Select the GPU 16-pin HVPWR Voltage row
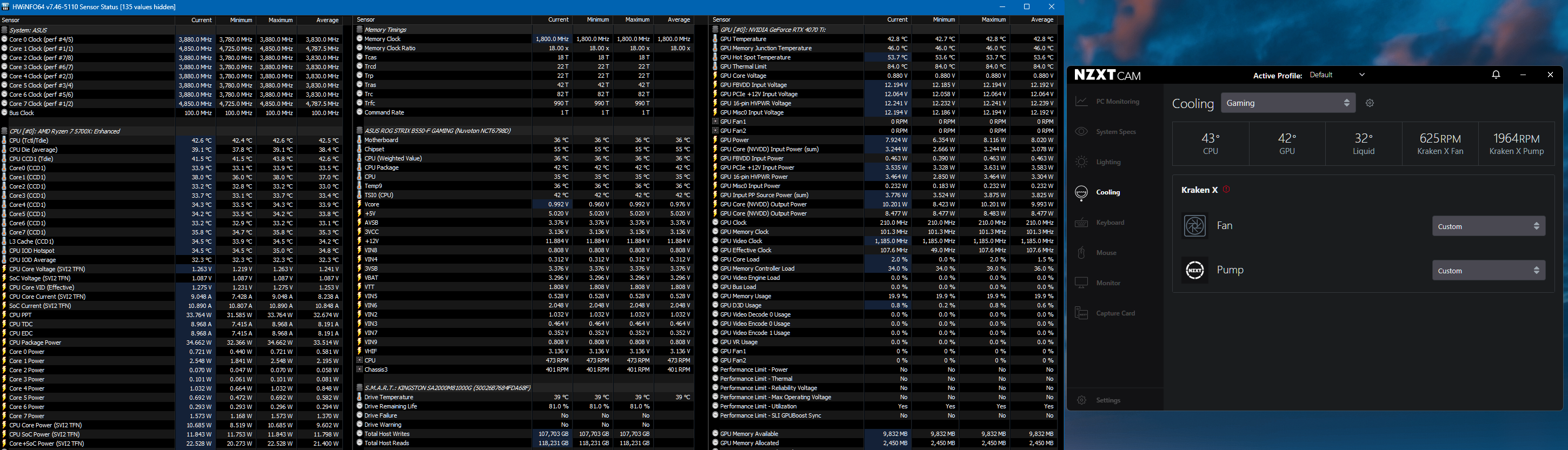The height and width of the screenshot is (450, 1568). pos(884,103)
